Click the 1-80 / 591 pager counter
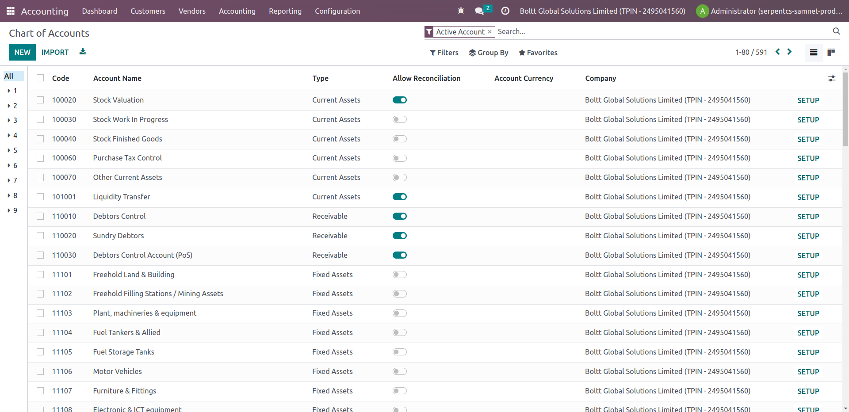The image size is (849, 412). (x=751, y=53)
